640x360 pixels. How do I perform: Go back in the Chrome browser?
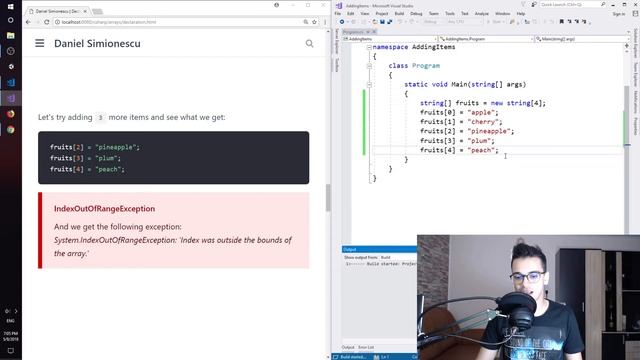point(28,22)
